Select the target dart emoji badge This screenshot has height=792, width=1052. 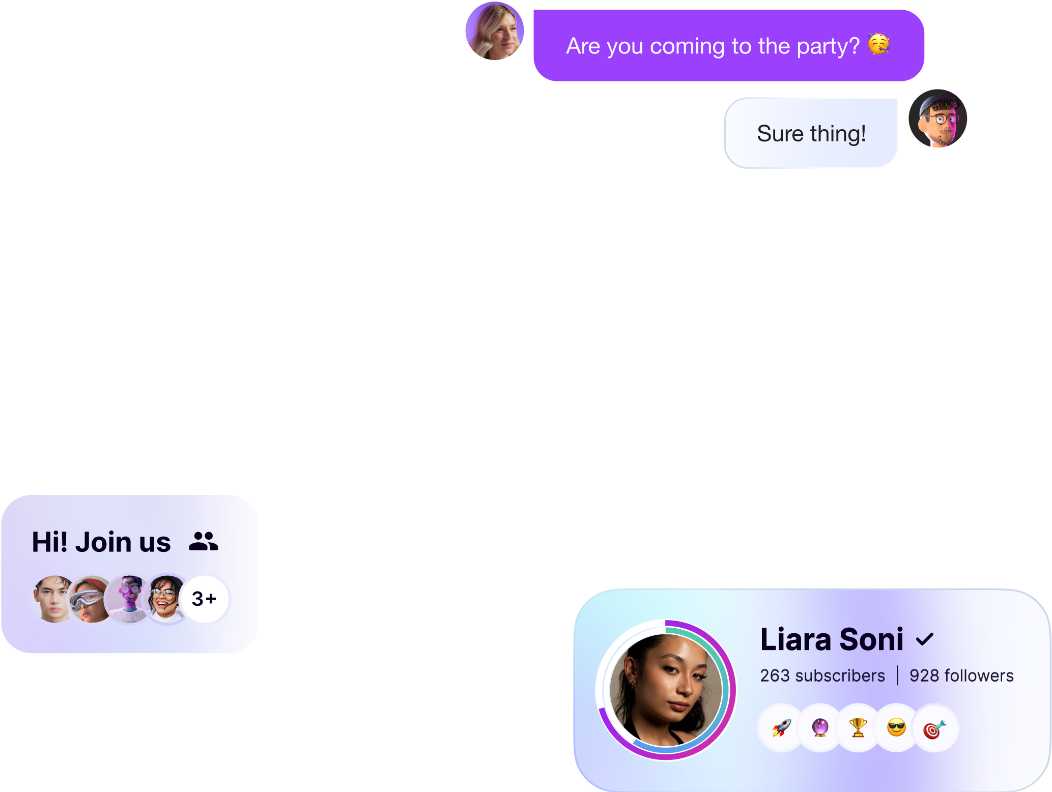click(x=935, y=728)
